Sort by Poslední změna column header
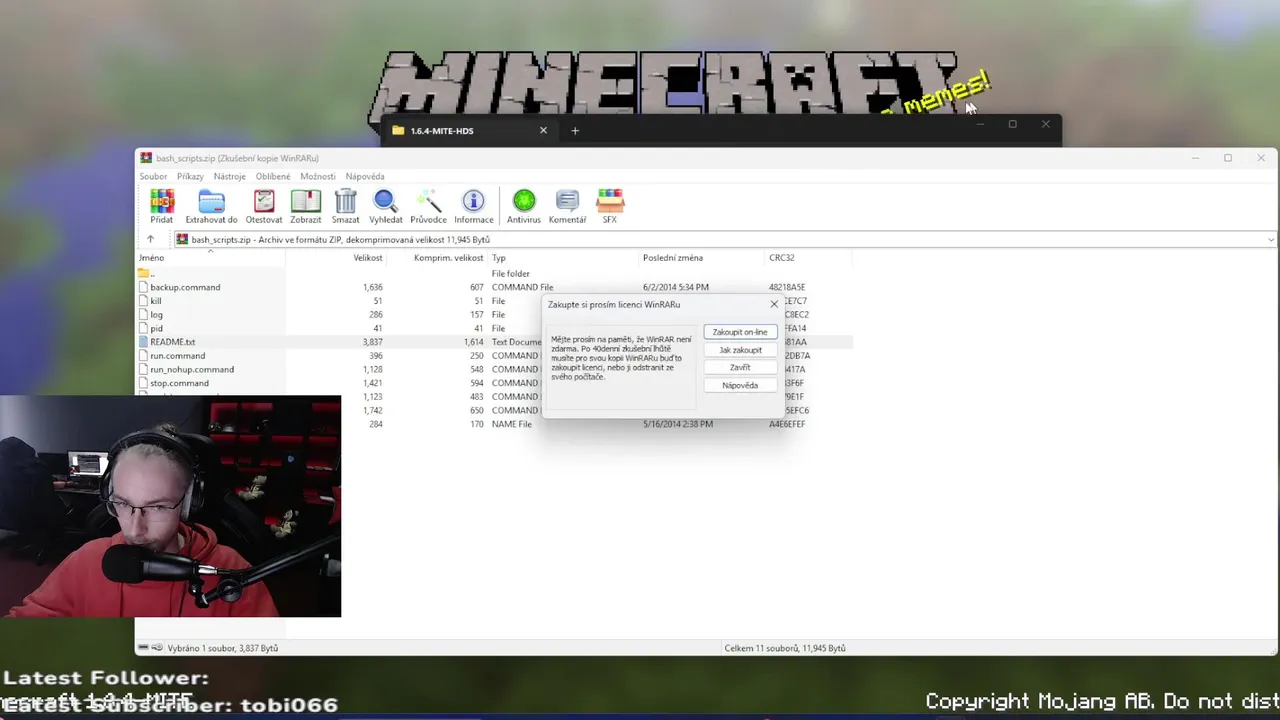1280x720 pixels. pyautogui.click(x=702, y=257)
